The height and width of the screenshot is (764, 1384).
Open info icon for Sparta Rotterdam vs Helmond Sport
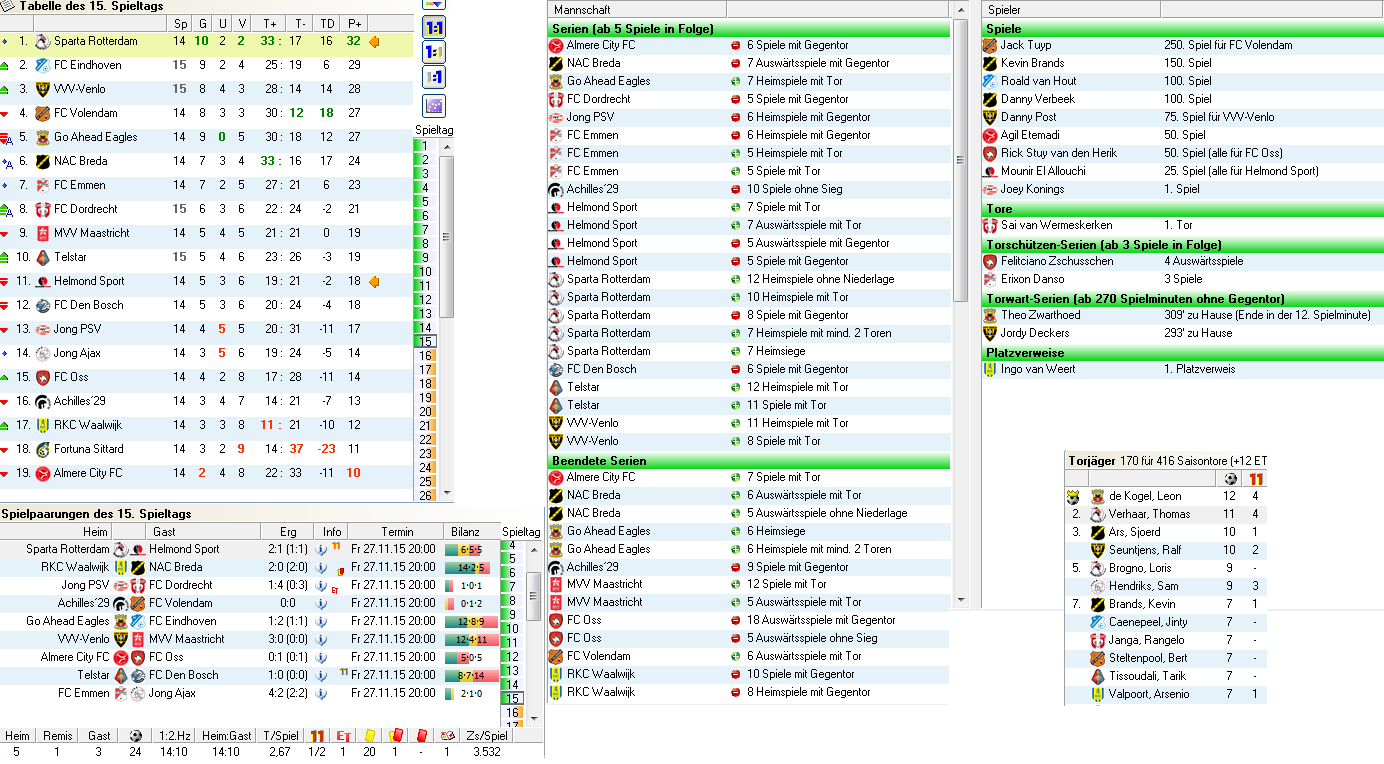pyautogui.click(x=320, y=549)
